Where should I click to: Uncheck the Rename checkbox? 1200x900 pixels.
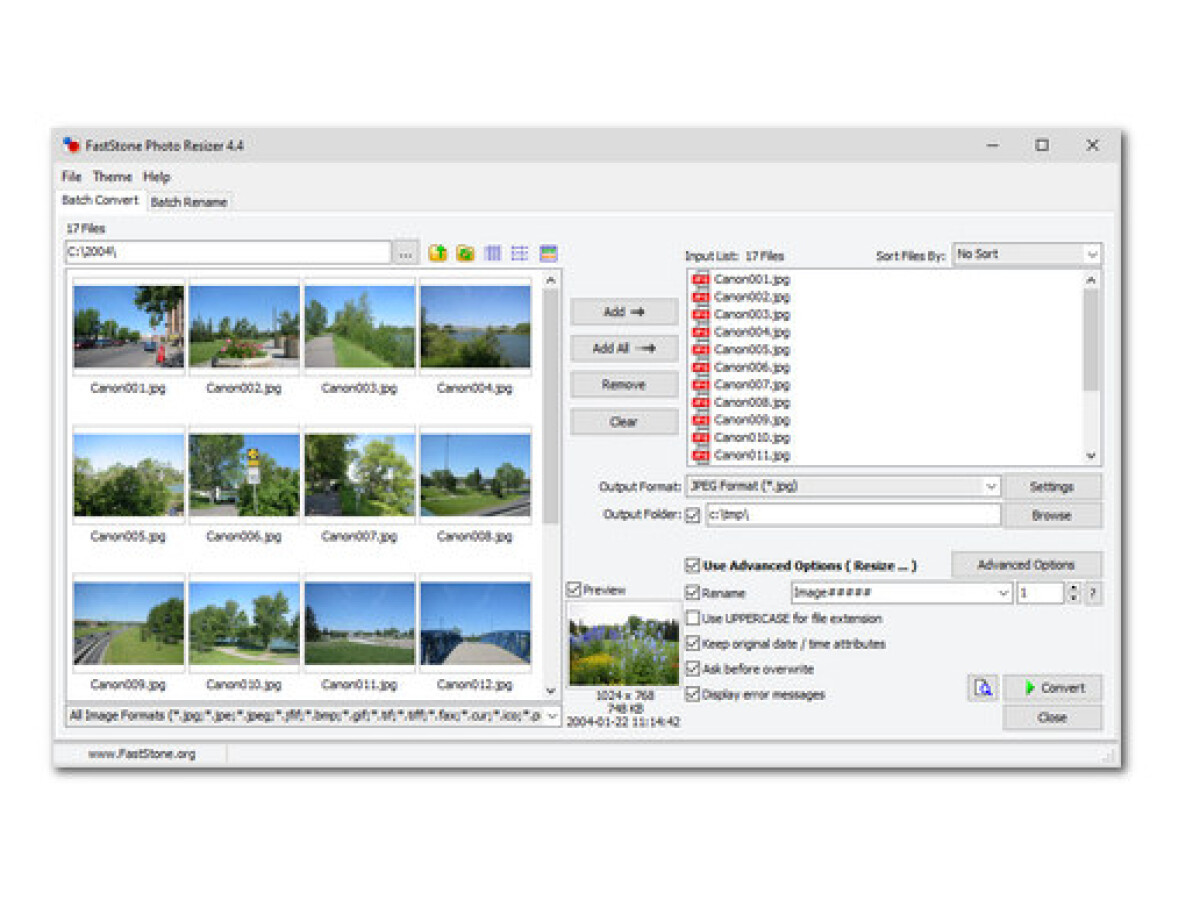tap(693, 593)
